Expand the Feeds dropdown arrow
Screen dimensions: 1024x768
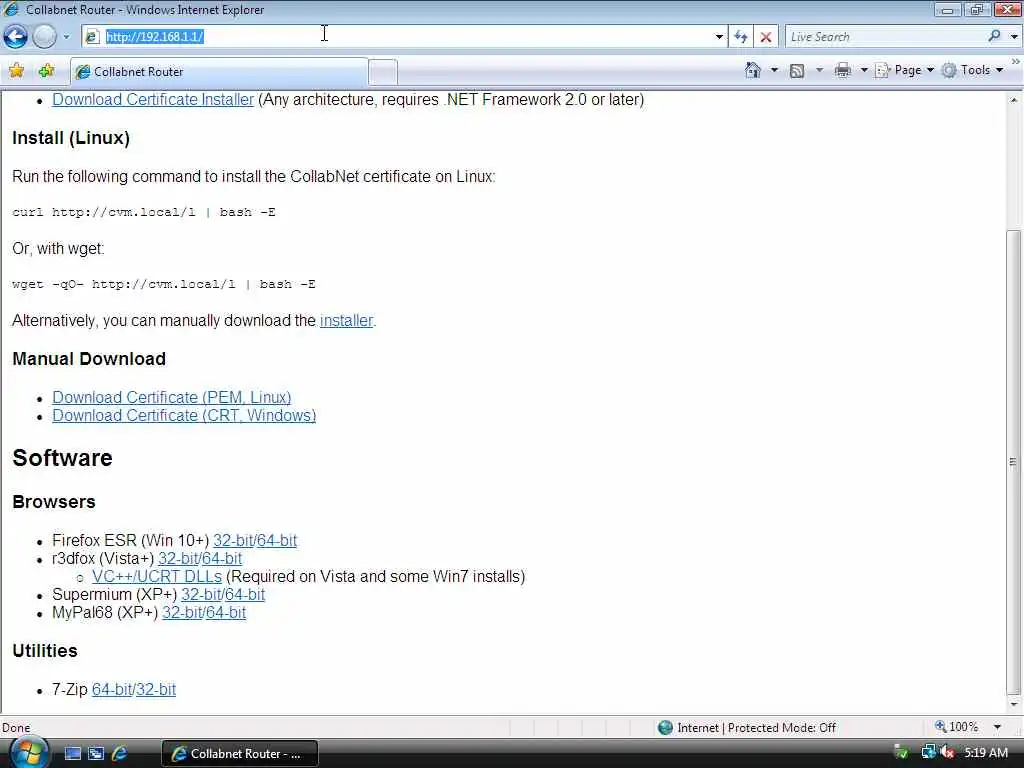tap(819, 70)
